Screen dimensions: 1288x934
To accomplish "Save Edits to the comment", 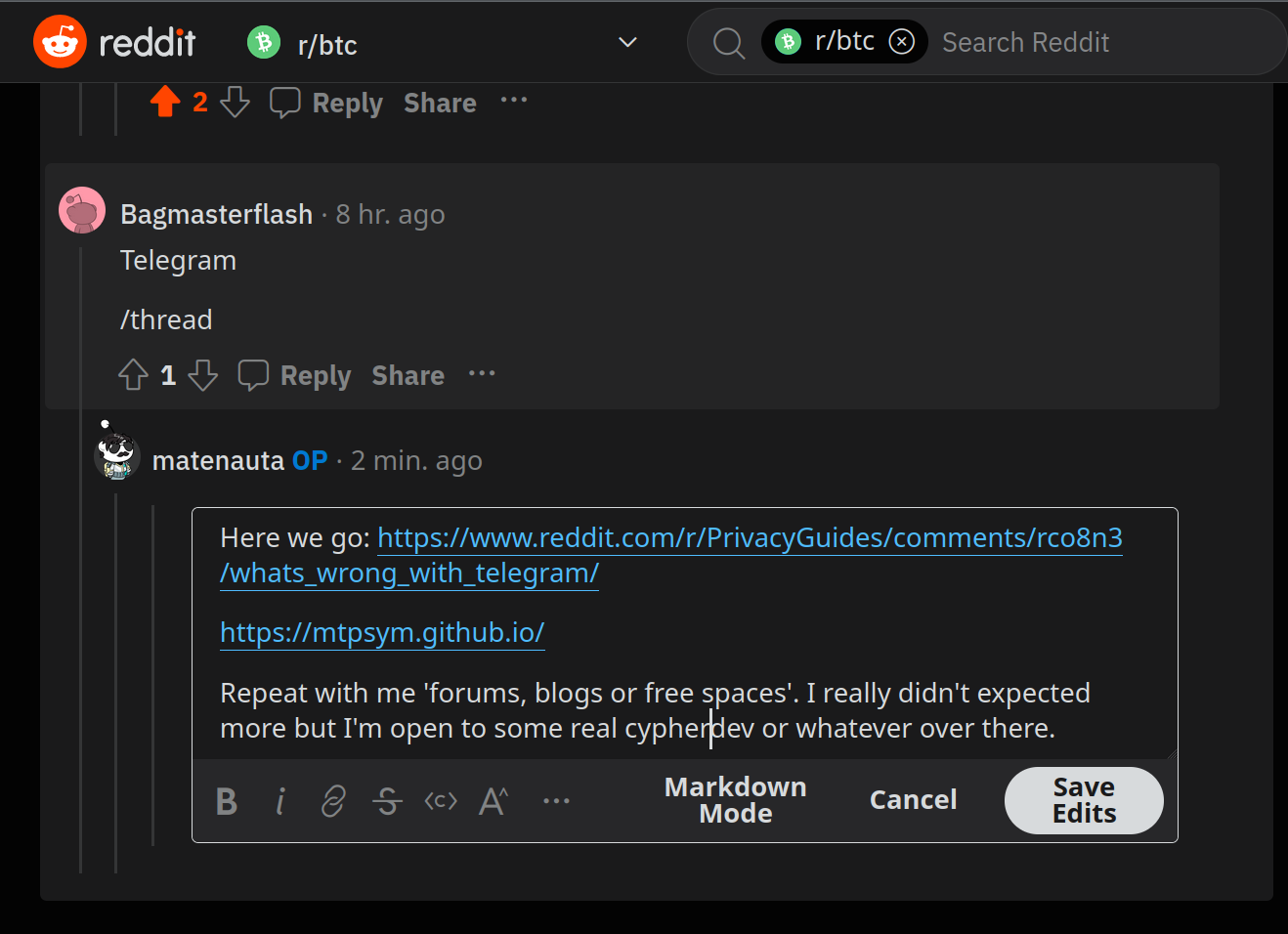I will pyautogui.click(x=1084, y=800).
